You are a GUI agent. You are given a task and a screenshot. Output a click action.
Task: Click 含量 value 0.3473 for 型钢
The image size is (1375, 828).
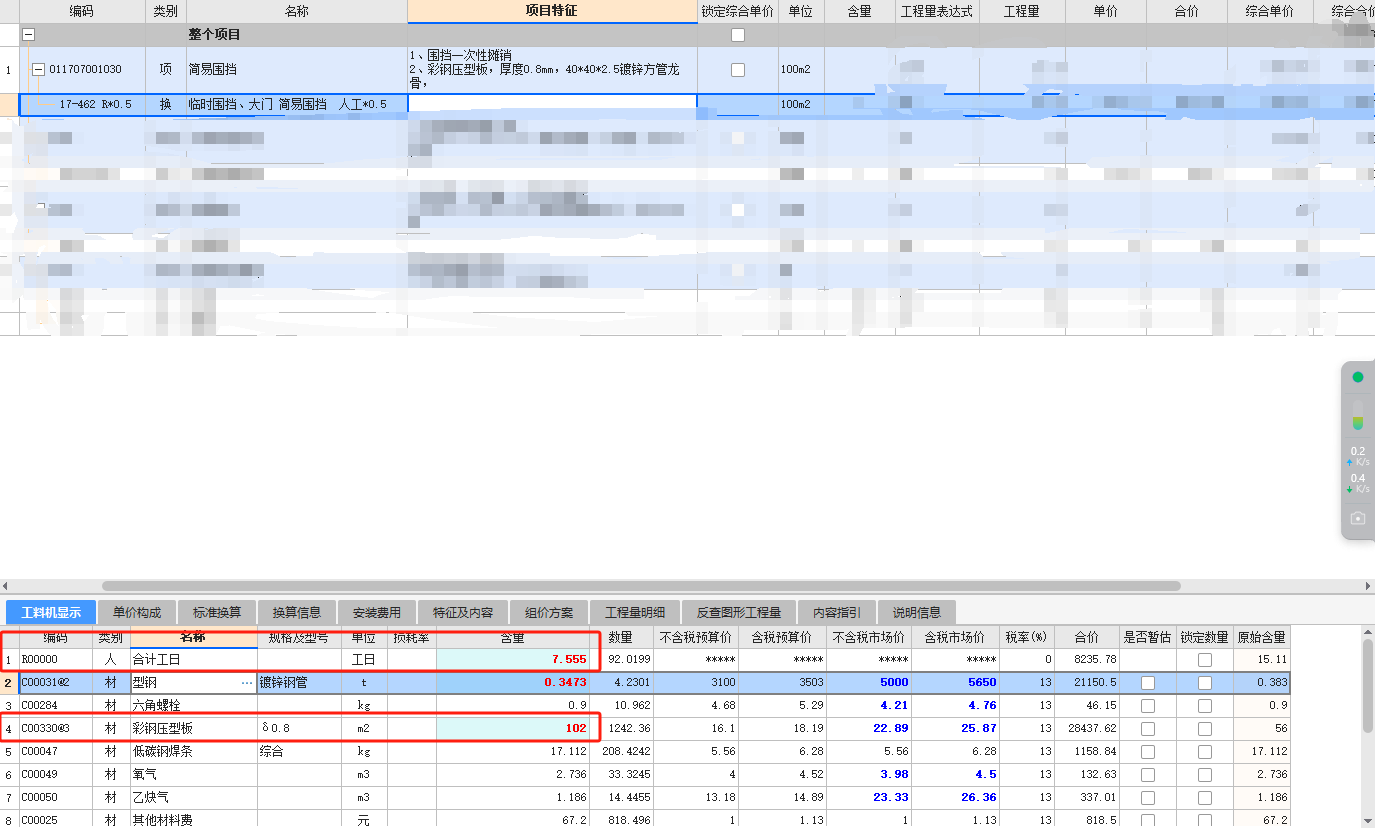[x=512, y=683]
